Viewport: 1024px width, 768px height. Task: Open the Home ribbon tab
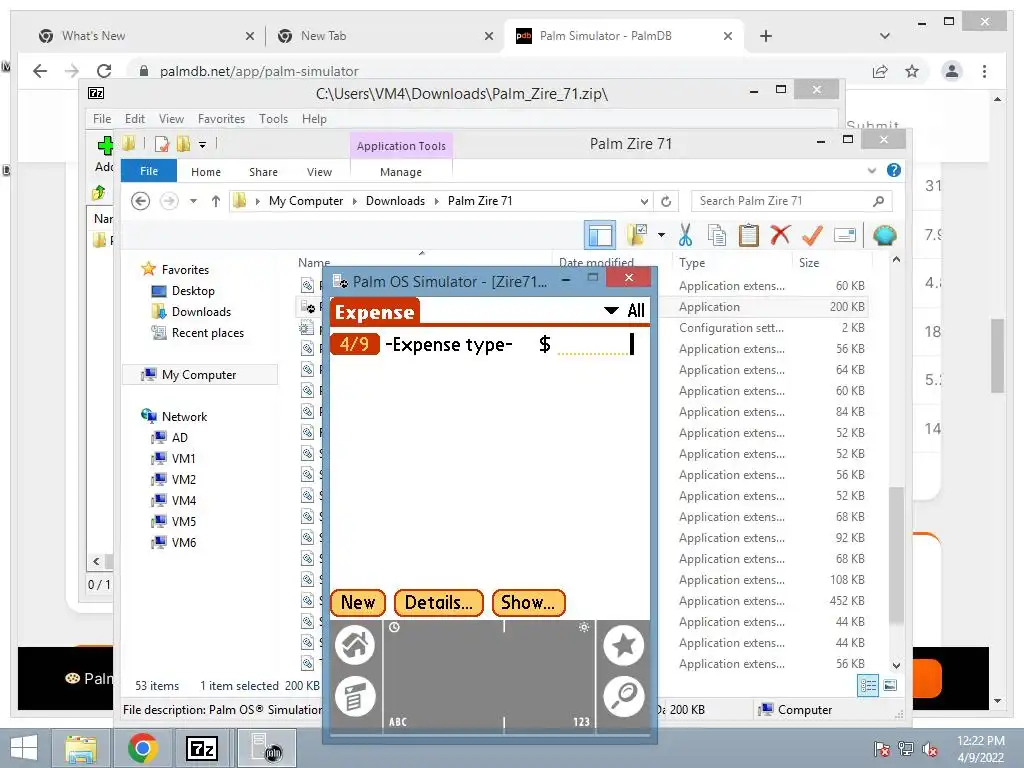(x=206, y=172)
